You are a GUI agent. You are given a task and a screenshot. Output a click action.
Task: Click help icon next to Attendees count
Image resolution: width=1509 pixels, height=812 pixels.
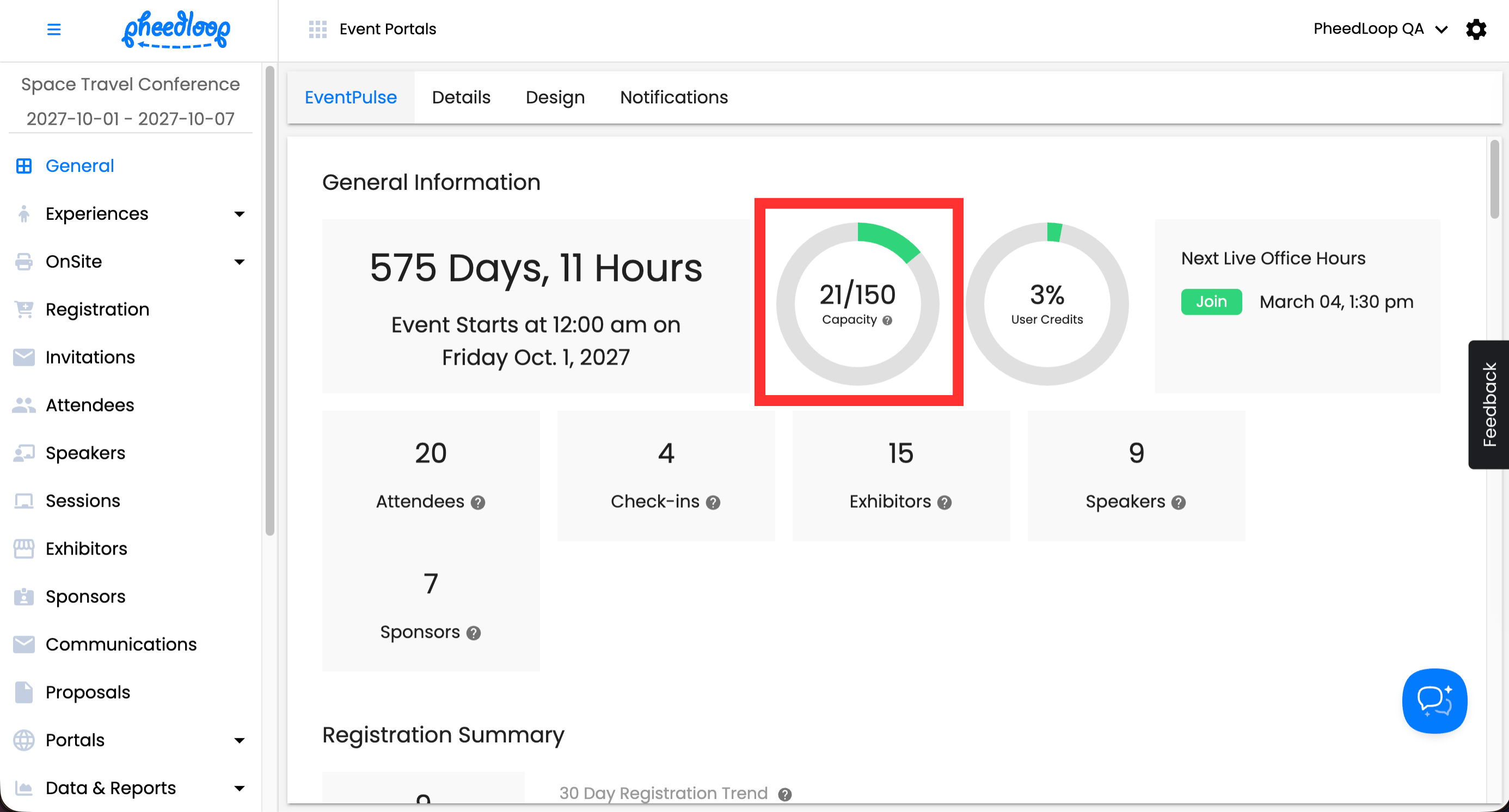(x=478, y=502)
